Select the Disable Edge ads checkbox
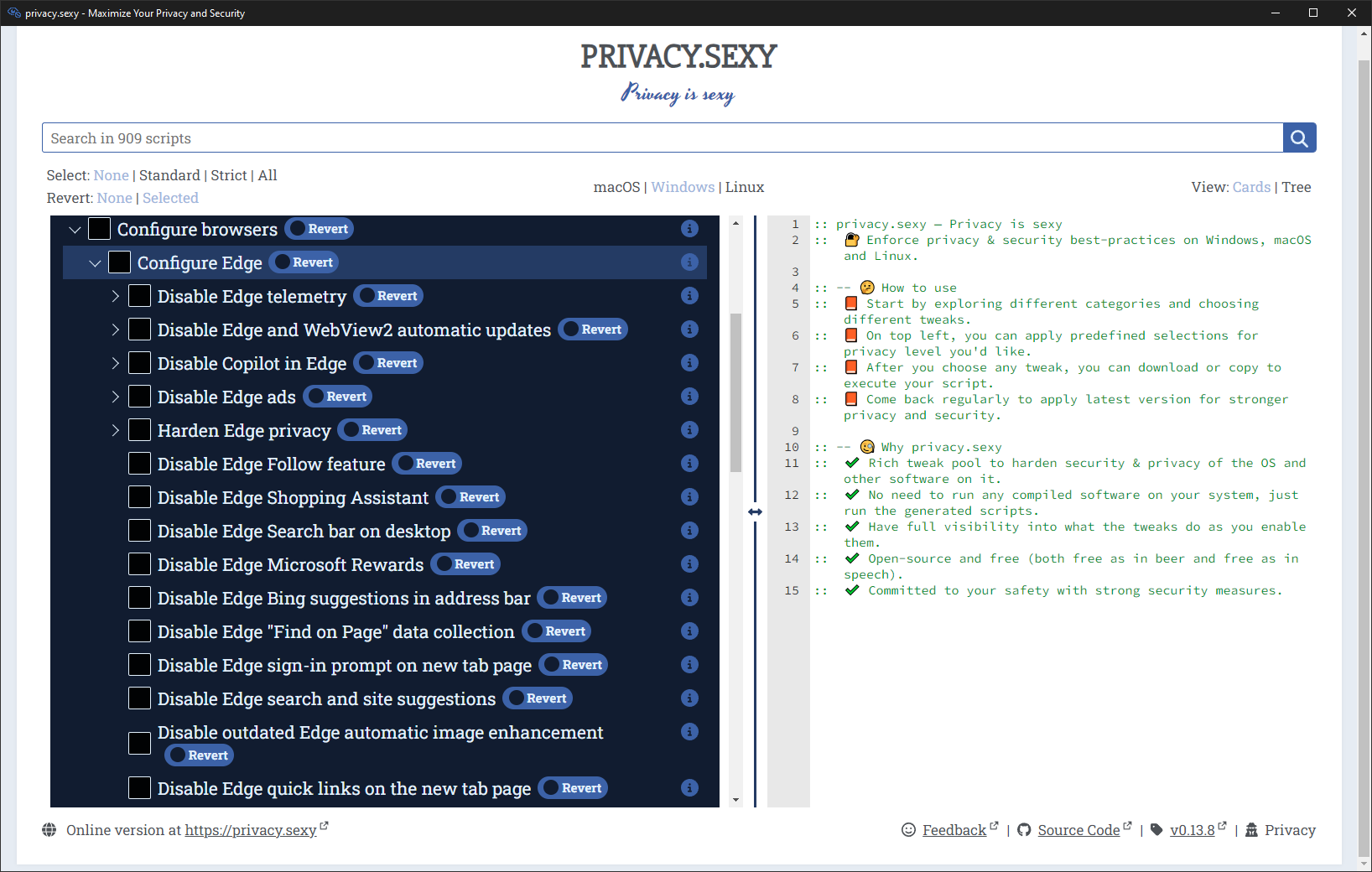 click(x=140, y=397)
